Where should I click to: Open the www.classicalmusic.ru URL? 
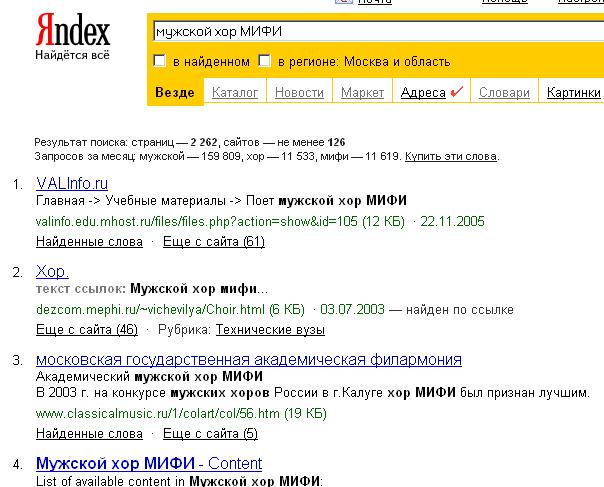click(158, 413)
